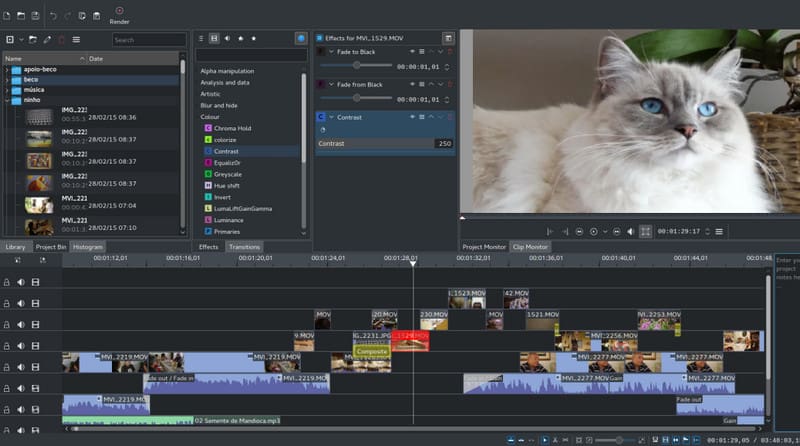The width and height of the screenshot is (800, 446).
Task: Select Greyscale effect
Action: [223, 174]
